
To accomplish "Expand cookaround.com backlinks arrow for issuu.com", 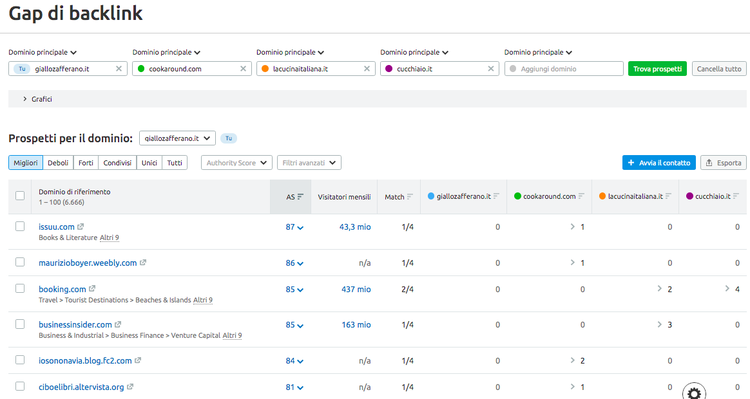I will (573, 227).
